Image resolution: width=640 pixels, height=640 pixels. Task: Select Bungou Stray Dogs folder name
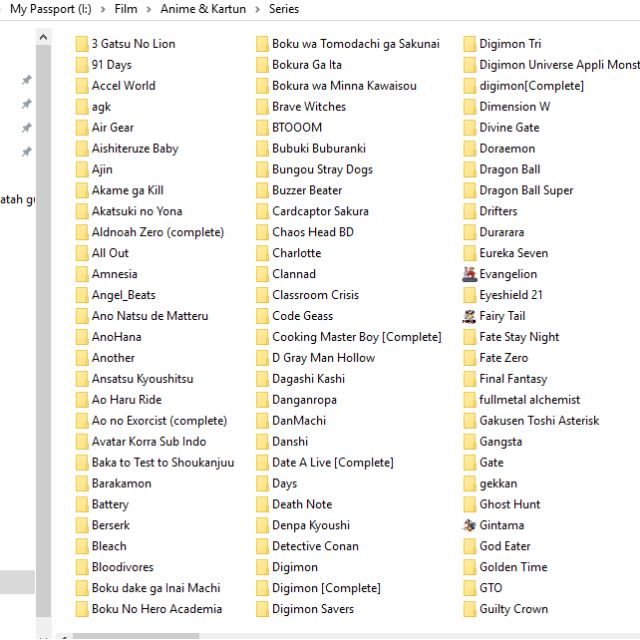point(322,169)
